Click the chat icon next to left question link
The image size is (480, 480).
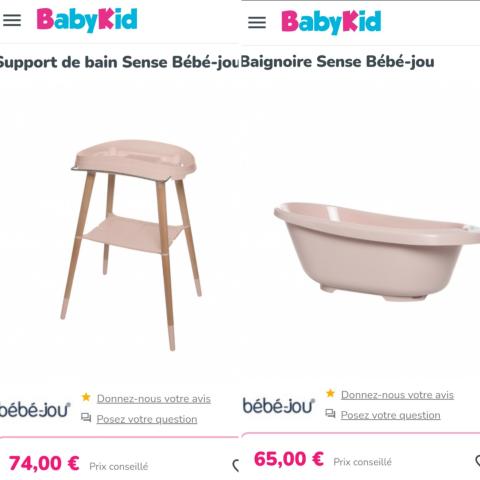point(86,418)
